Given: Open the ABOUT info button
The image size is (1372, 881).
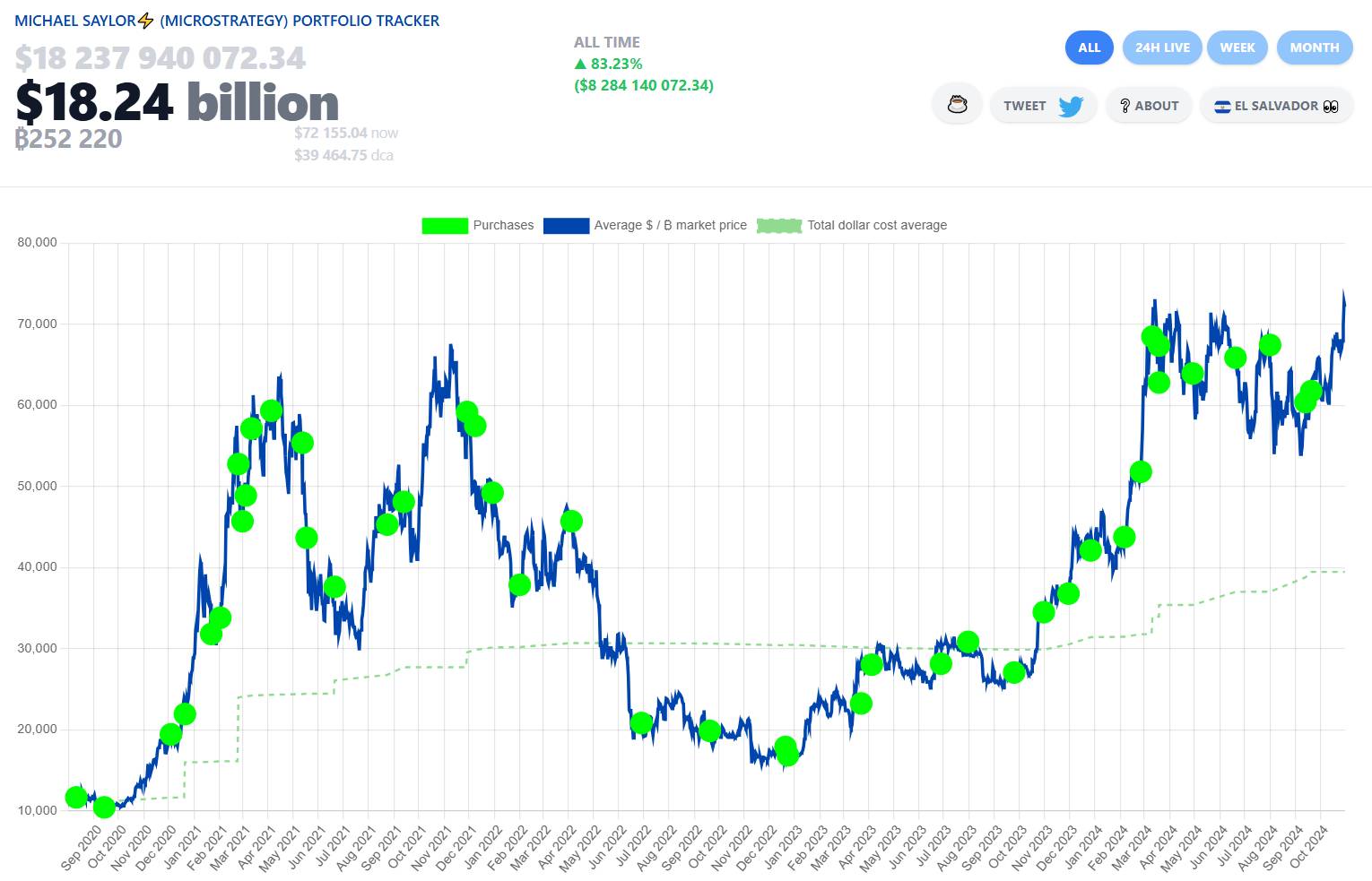Looking at the screenshot, I should coord(1149,105).
